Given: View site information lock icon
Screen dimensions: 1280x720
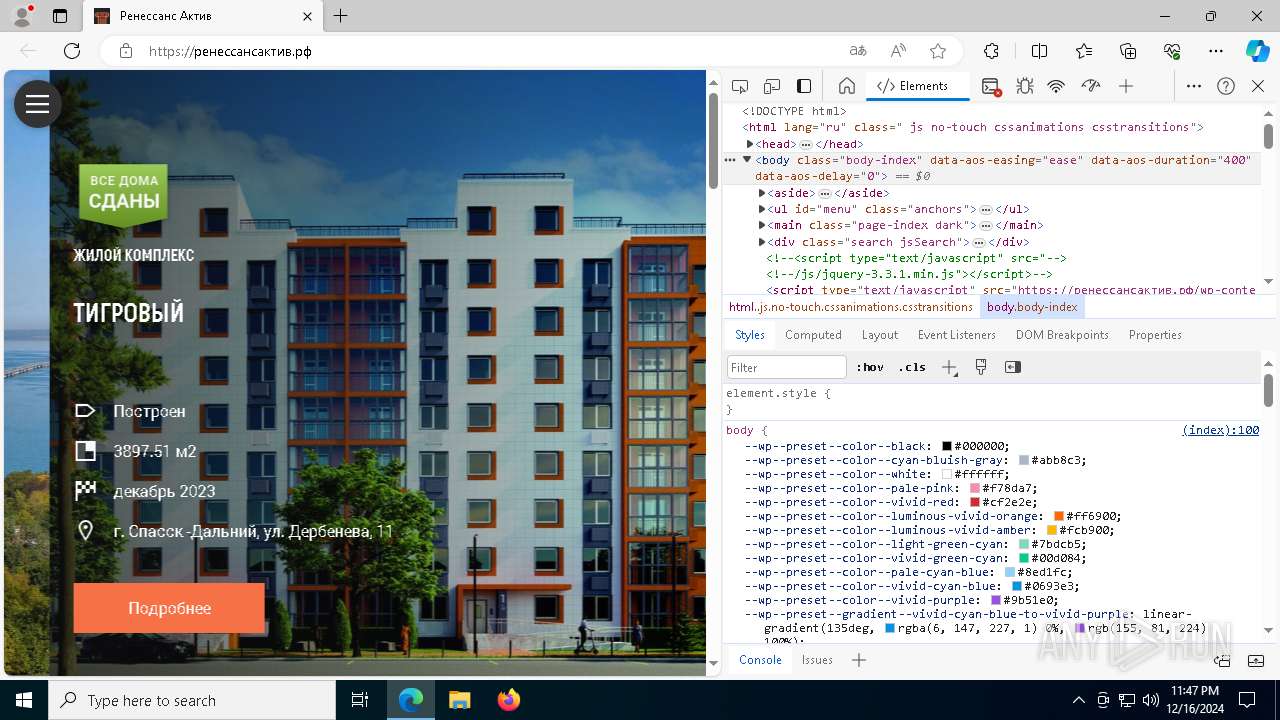Looking at the screenshot, I should pos(126,51).
